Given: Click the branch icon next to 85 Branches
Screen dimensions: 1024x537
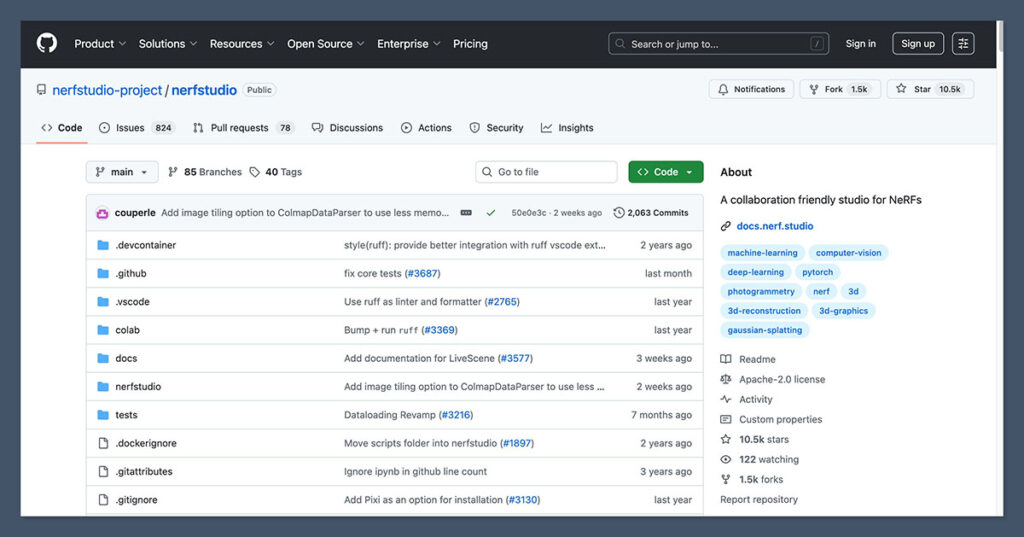Looking at the screenshot, I should coord(172,172).
